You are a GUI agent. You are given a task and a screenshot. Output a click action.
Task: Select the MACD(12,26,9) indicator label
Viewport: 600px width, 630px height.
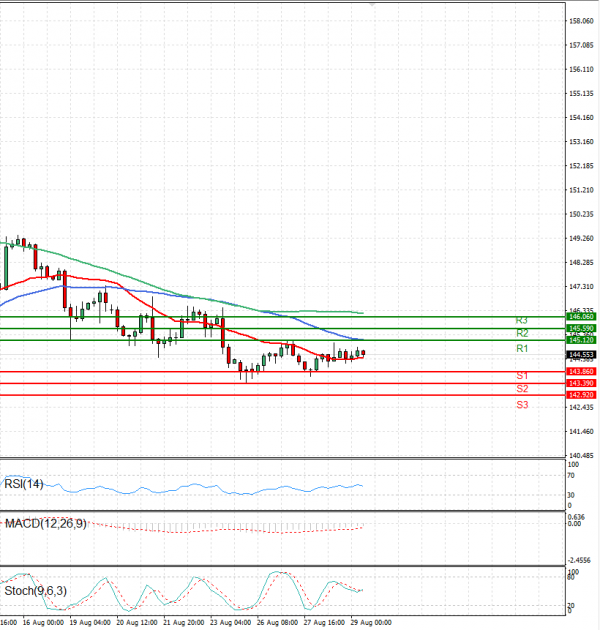click(x=45, y=523)
